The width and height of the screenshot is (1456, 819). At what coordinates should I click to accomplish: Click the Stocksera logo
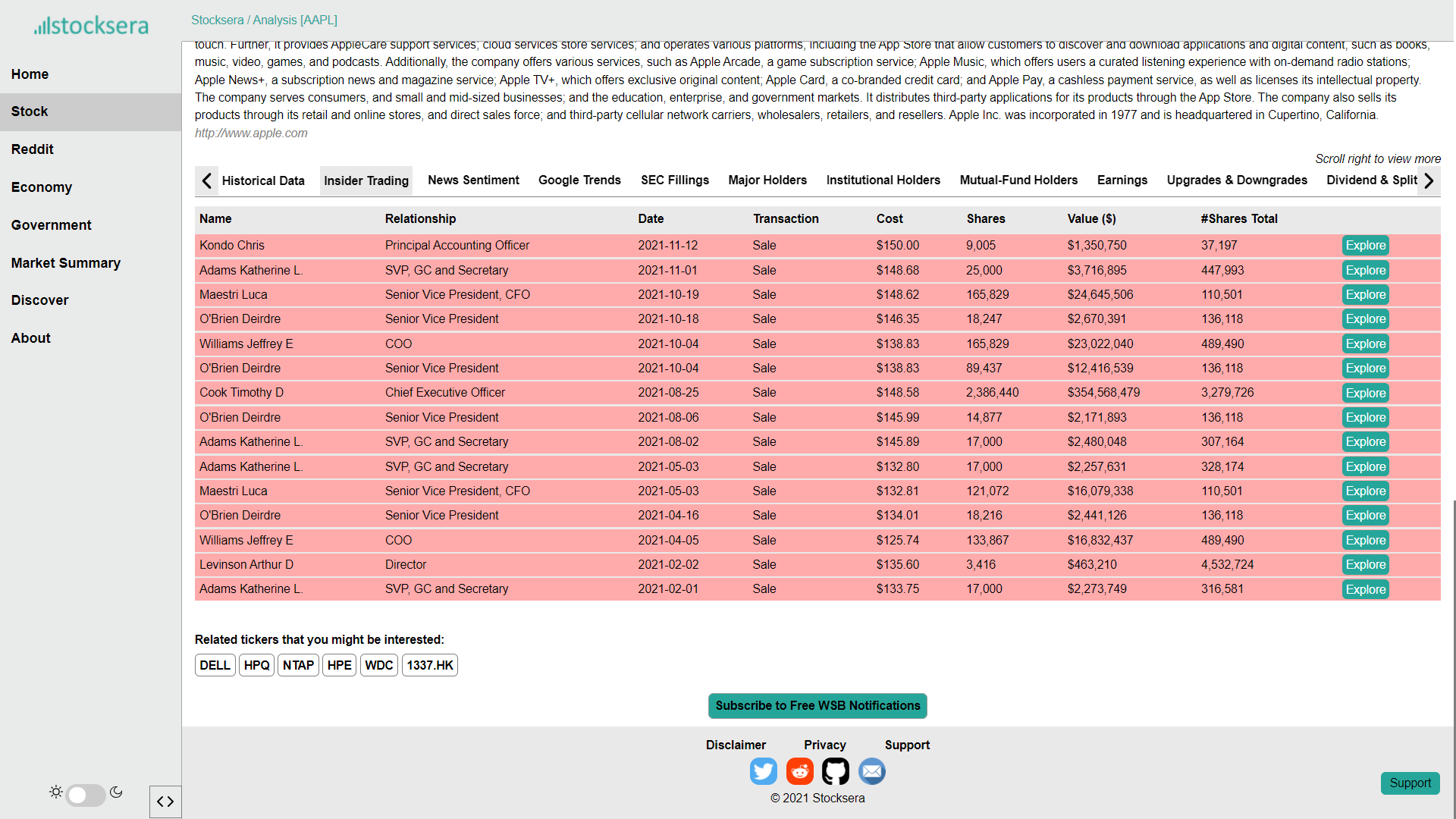[91, 26]
